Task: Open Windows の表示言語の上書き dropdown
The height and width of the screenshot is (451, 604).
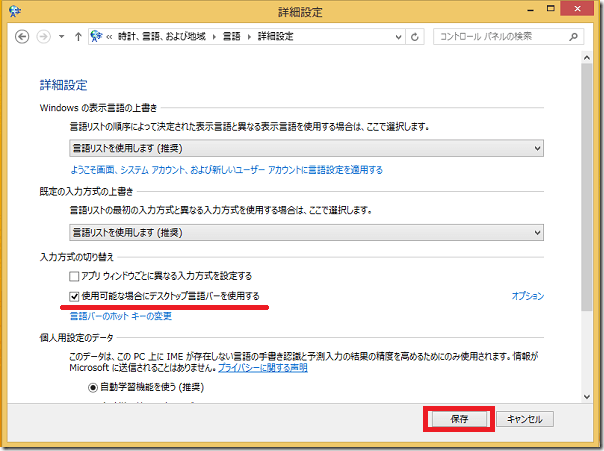Action: point(307,148)
